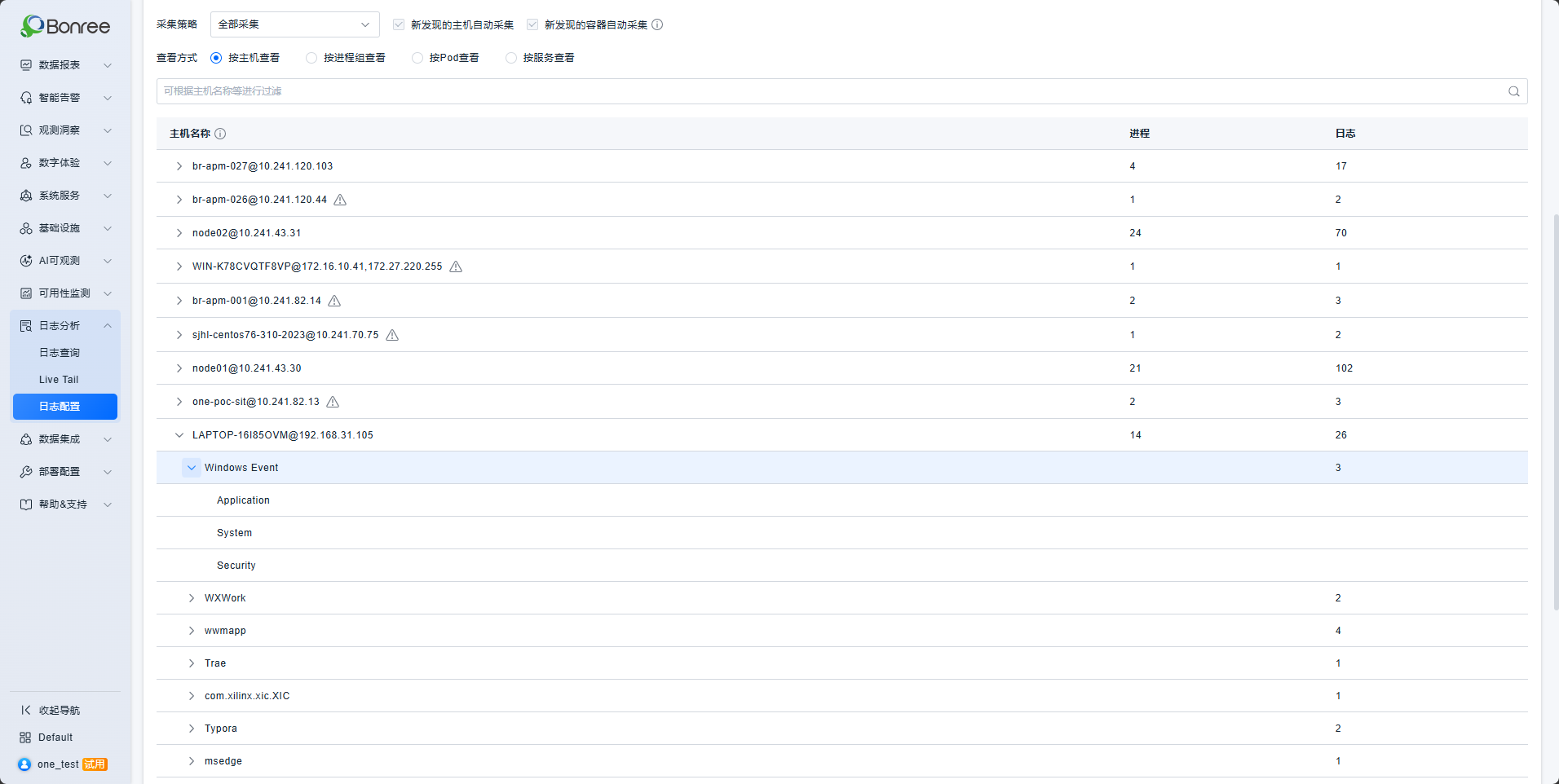This screenshot has width=1559, height=784.
Task: Click the Default workspace grid icon
Action: coord(25,738)
